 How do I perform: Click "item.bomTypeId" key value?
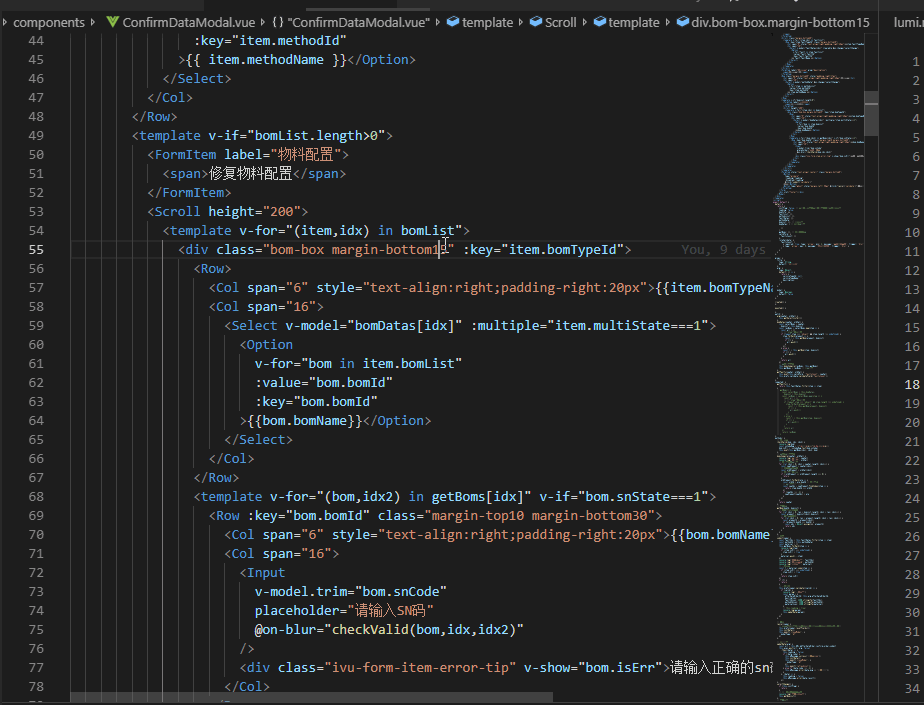562,249
